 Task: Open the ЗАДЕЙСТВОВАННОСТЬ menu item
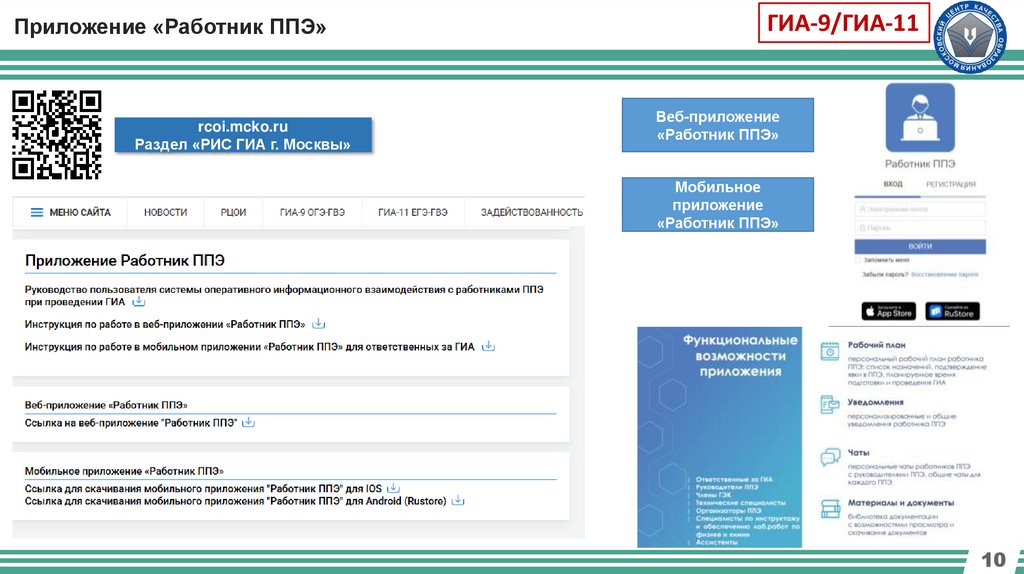tap(532, 212)
